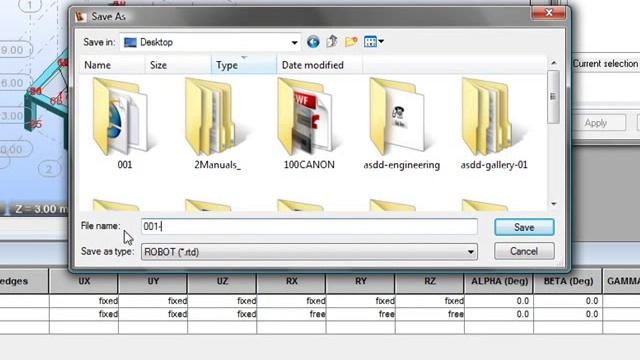Select the 100CANON folder

(309, 124)
